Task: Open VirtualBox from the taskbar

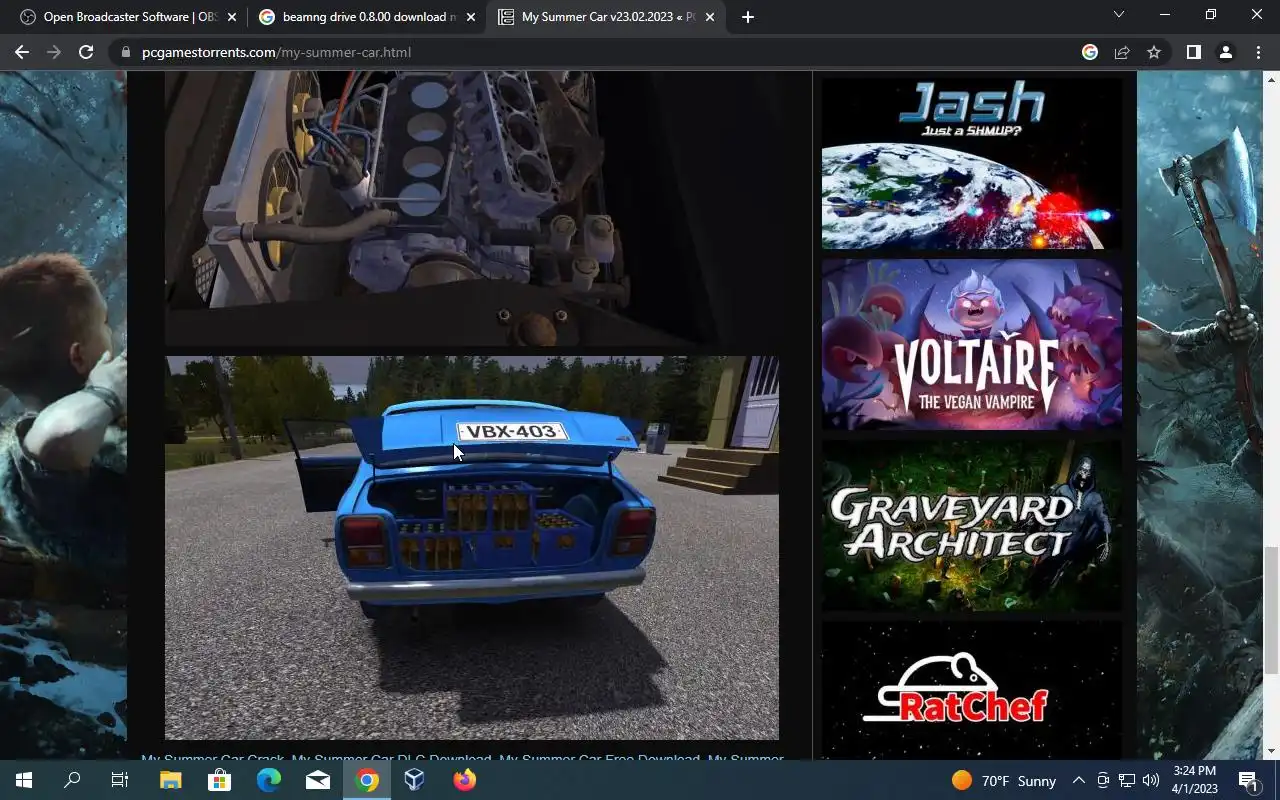Action: click(x=415, y=780)
